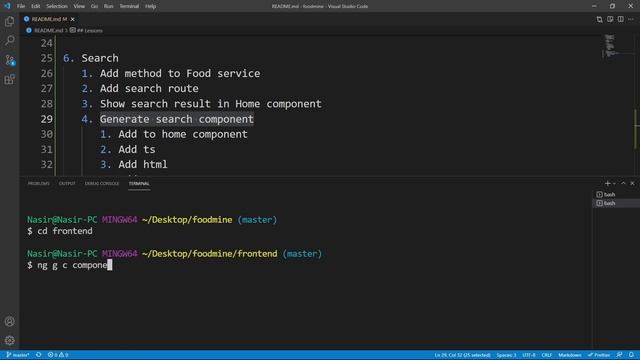Click the master branch indicator in status bar
Screen dimensions: 640x360
pyautogui.click(x=18, y=355)
